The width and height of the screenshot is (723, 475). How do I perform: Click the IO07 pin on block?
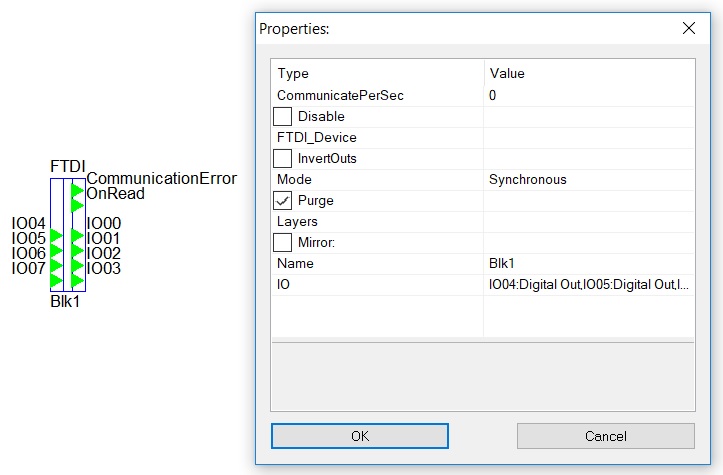click(x=56, y=280)
